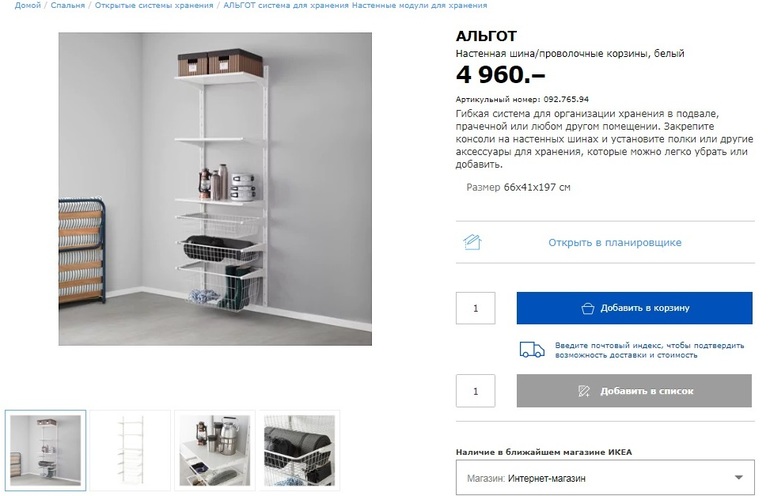Open the Магазин: Интернет-магазин combo box

tap(605, 477)
